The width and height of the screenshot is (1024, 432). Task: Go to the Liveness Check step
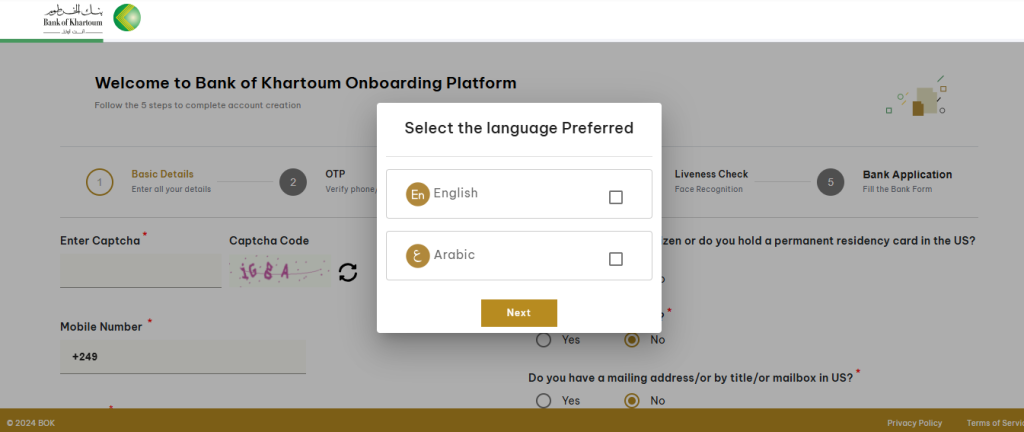coord(711,174)
